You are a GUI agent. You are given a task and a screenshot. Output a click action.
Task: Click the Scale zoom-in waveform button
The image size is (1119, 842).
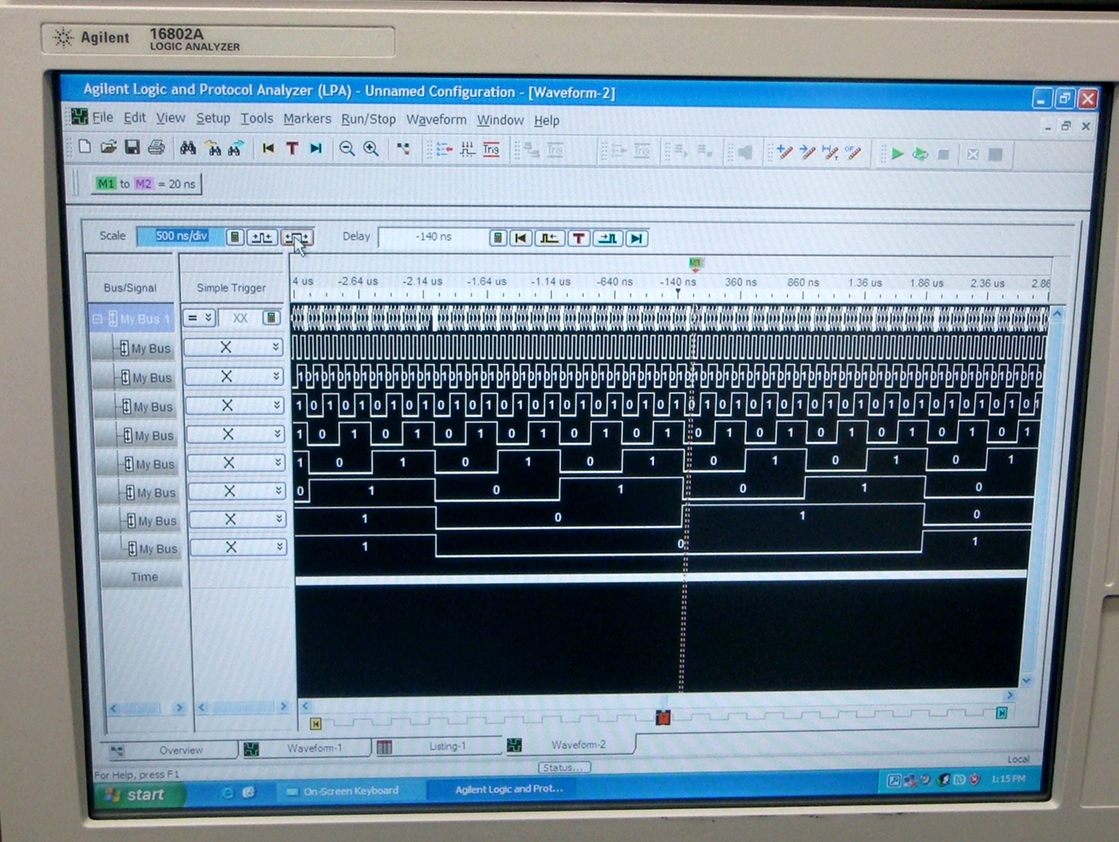[x=262, y=237]
